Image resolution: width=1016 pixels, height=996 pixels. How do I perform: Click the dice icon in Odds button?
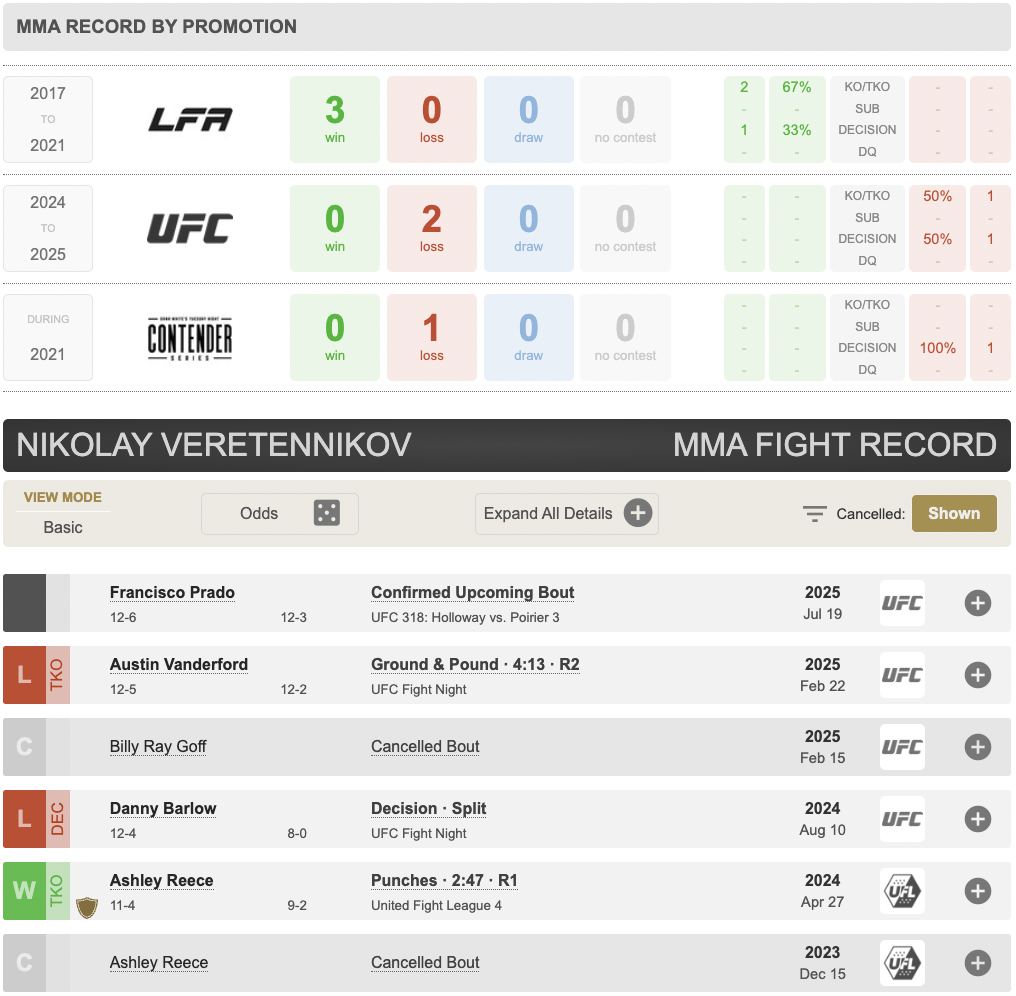326,514
